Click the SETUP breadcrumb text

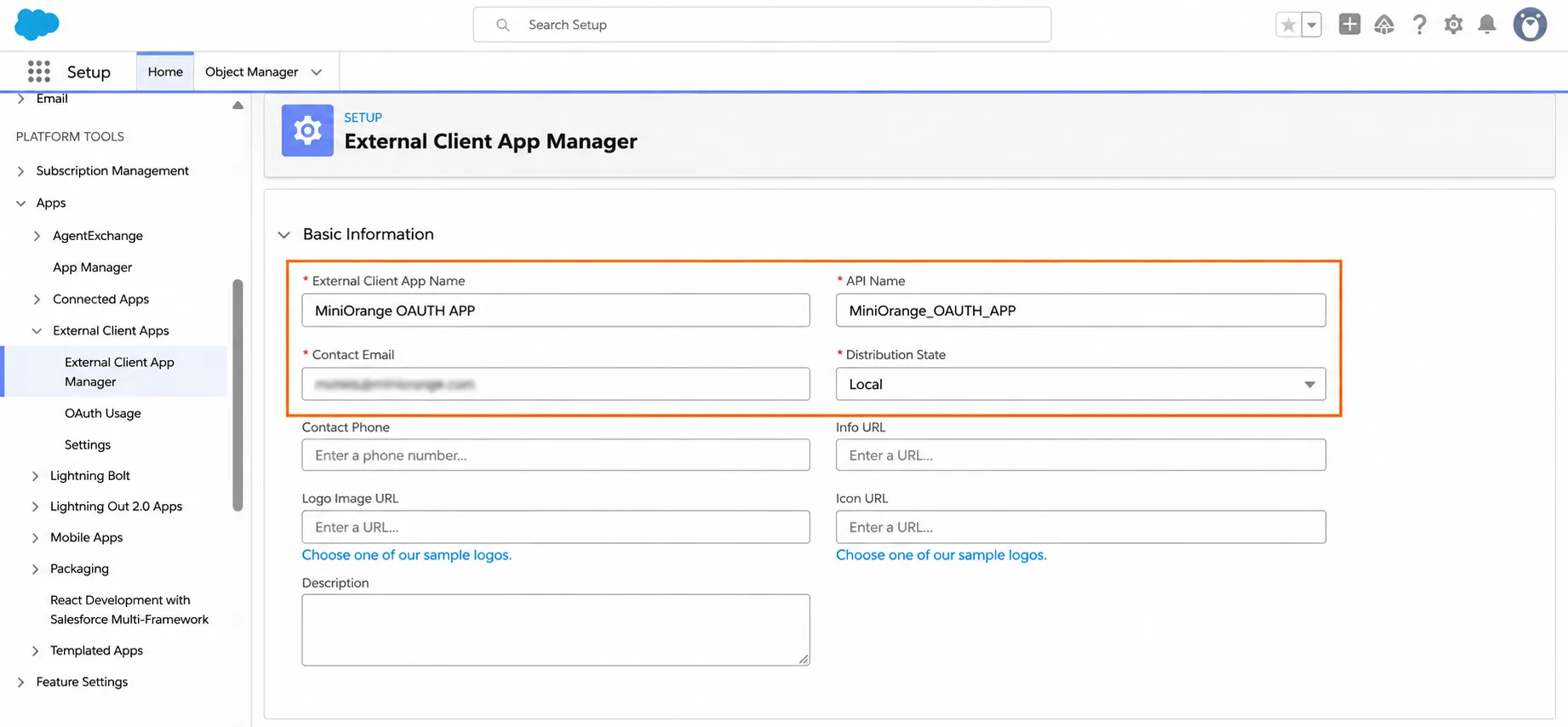(x=363, y=117)
